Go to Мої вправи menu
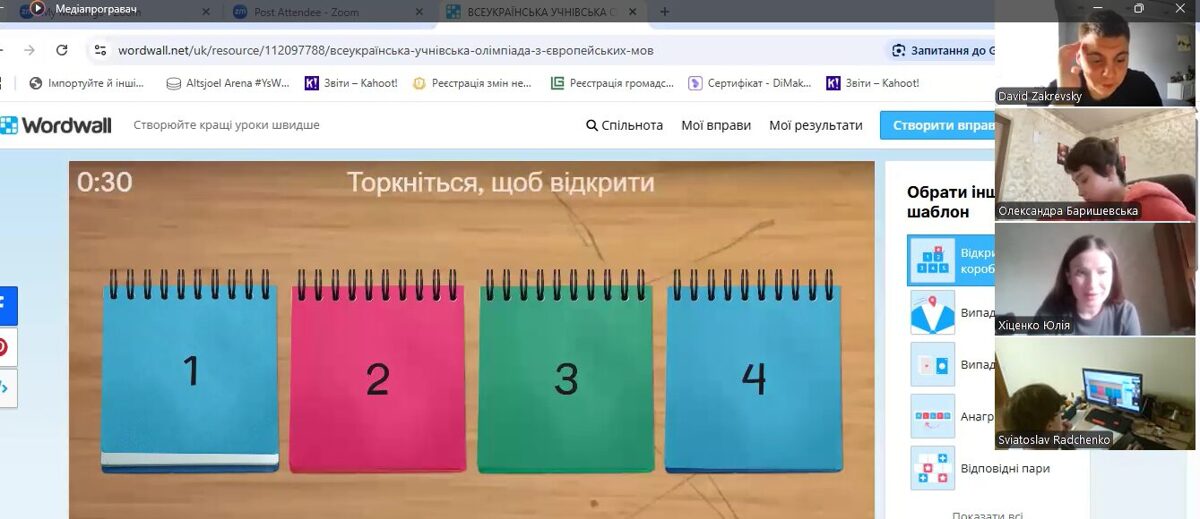1200x519 pixels. tap(716, 125)
